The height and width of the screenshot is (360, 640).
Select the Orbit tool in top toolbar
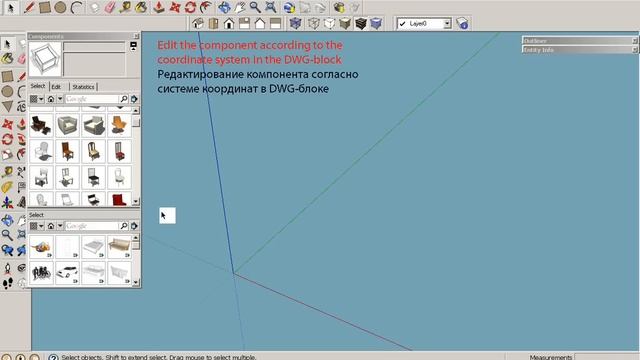click(224, 7)
